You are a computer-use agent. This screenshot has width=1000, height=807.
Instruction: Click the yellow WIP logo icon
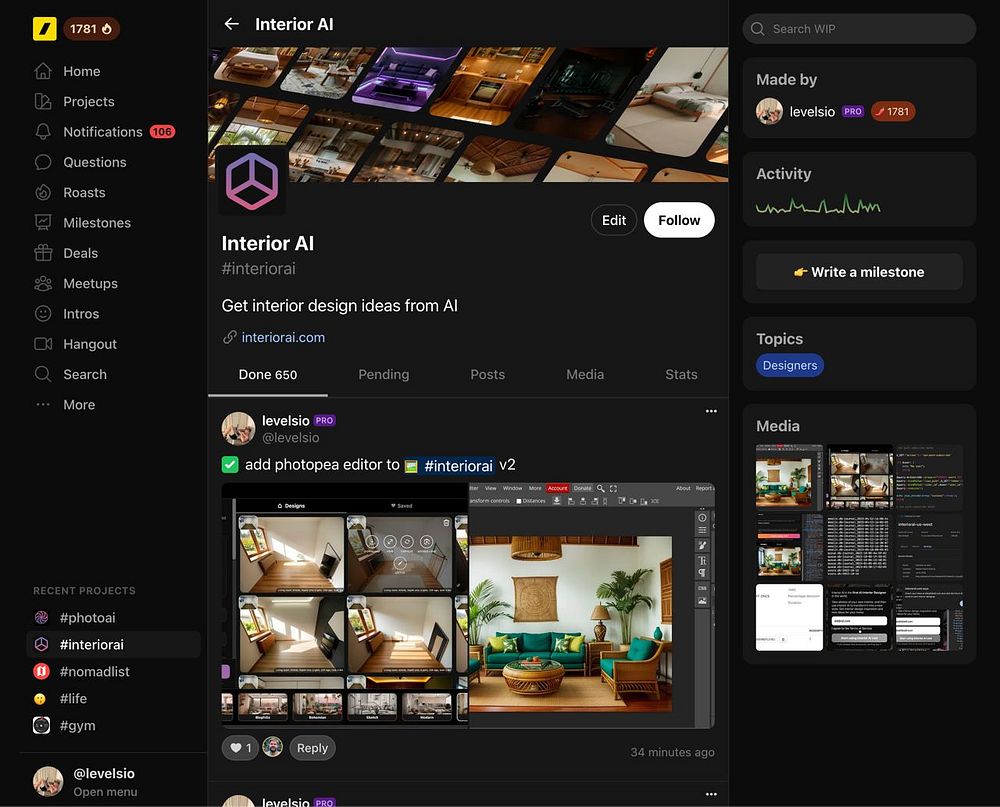[45, 29]
